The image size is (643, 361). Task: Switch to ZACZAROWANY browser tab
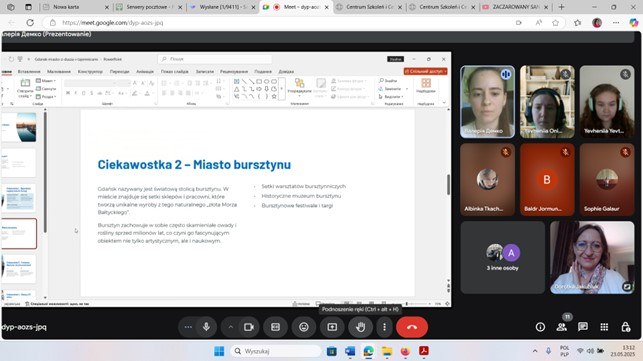click(x=515, y=7)
